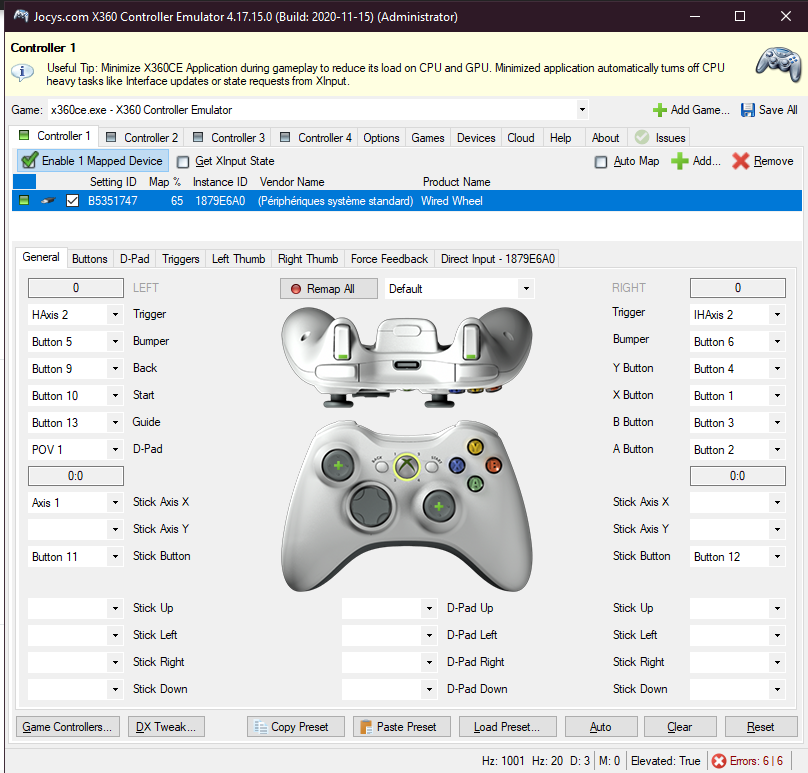
Task: Open the Default preset dropdown
Action: pos(526,289)
